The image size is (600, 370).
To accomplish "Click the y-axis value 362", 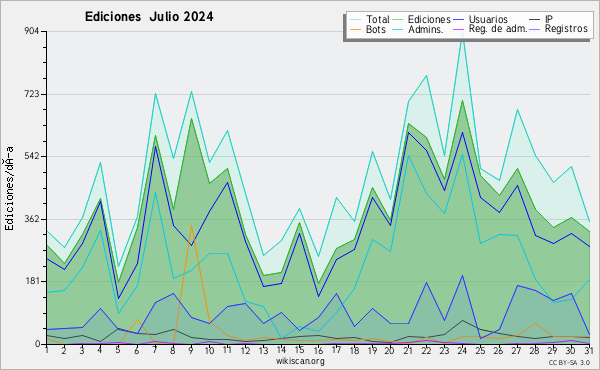I will tap(32, 219).
